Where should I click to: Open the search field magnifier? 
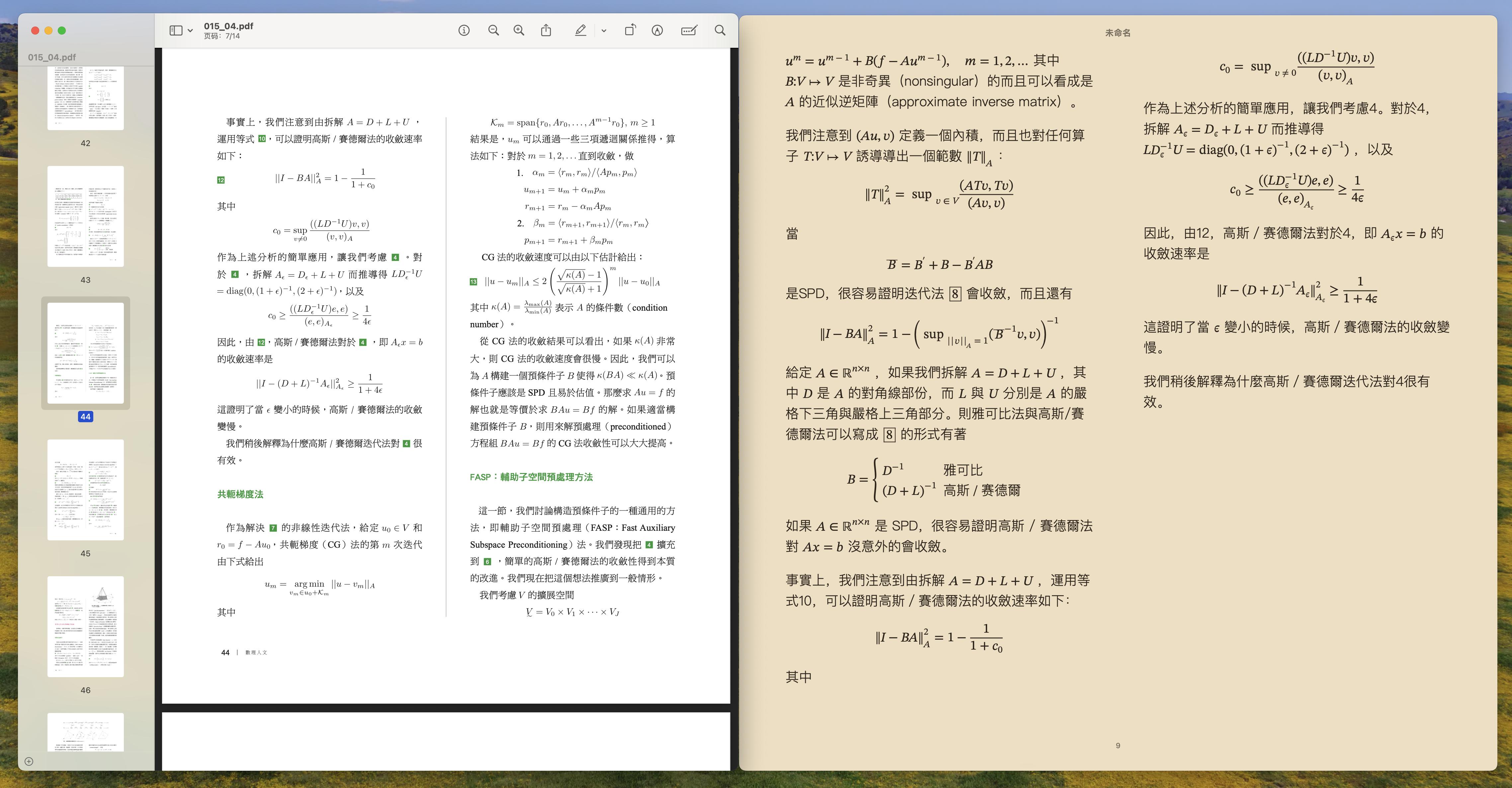[719, 31]
